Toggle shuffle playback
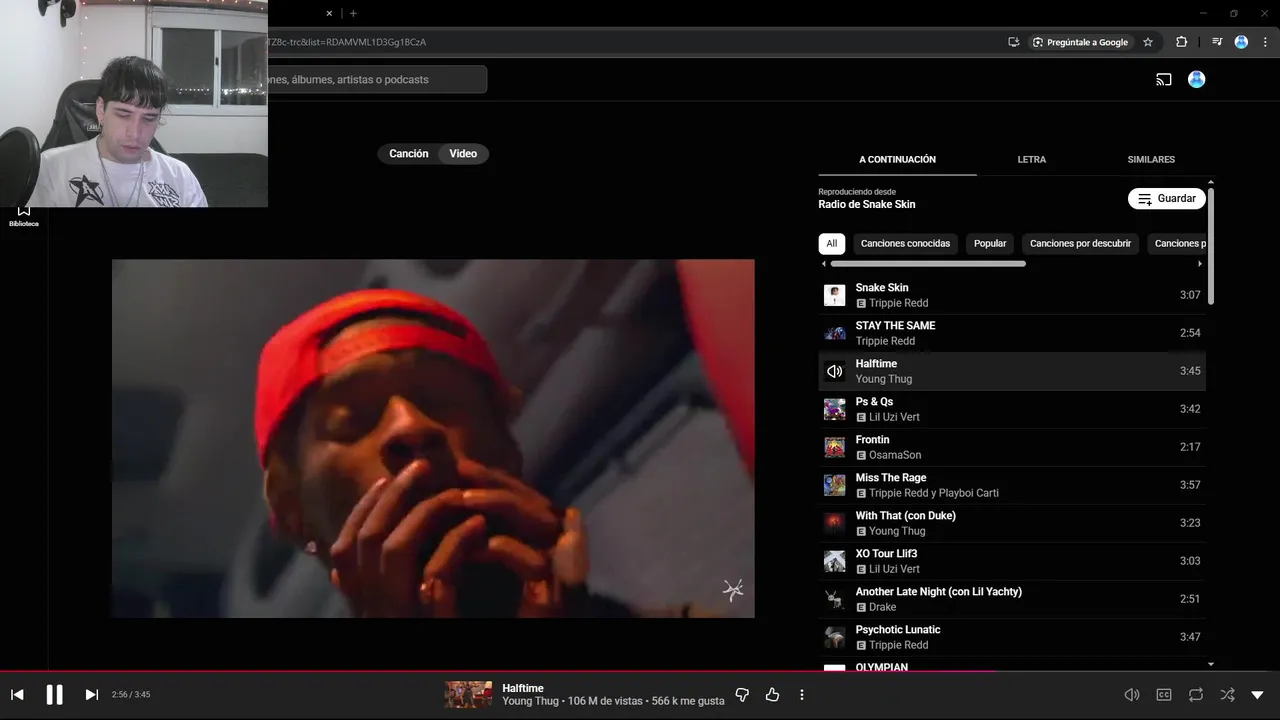 point(1227,695)
